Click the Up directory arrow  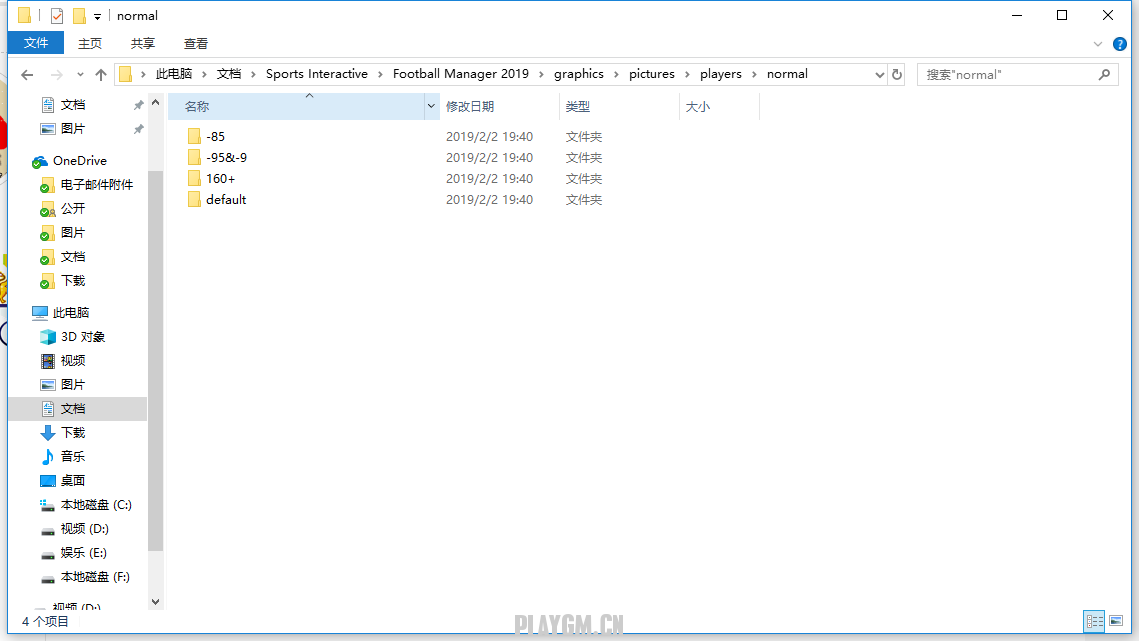101,75
